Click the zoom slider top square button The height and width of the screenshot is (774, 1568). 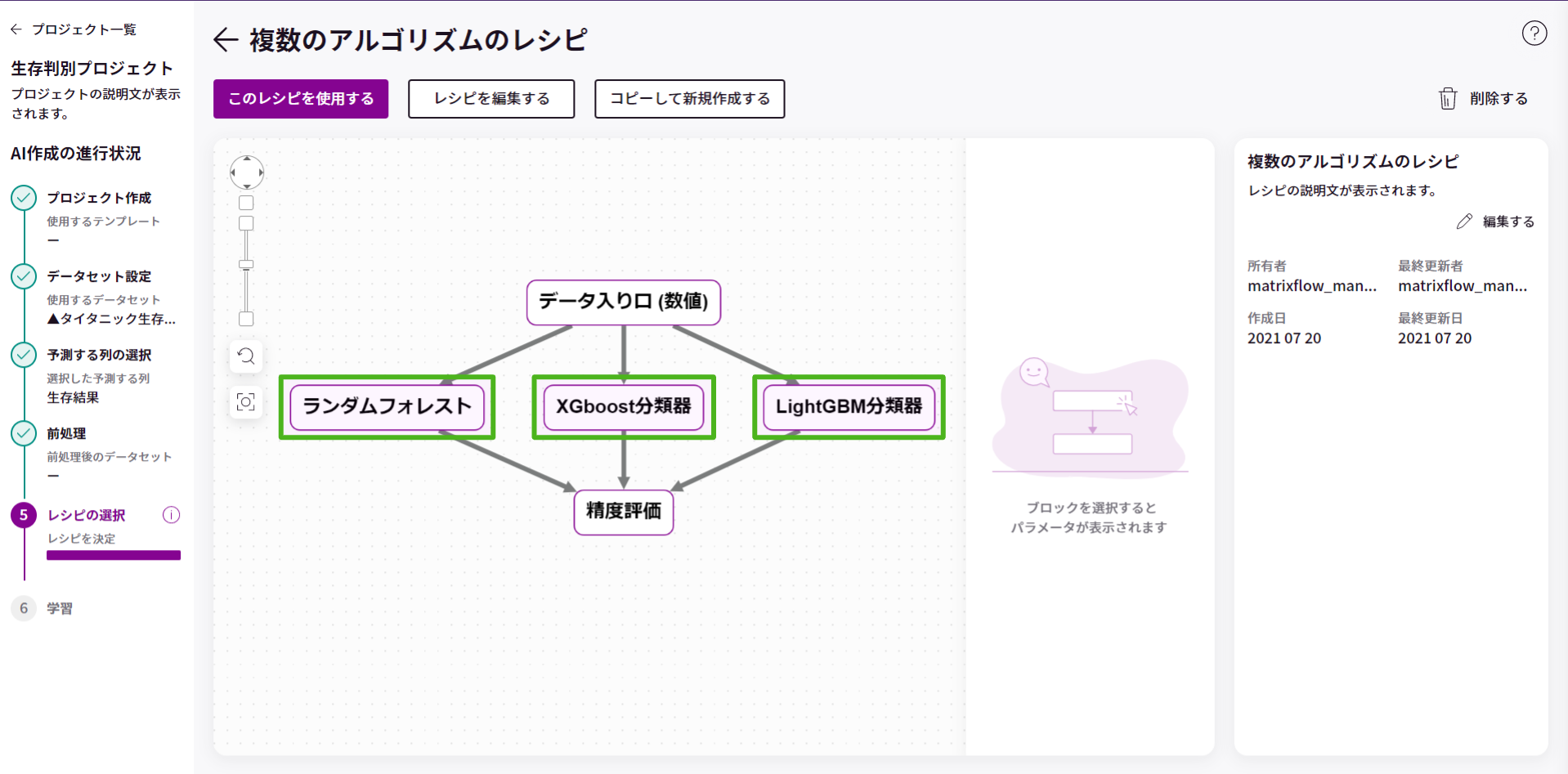[x=246, y=203]
